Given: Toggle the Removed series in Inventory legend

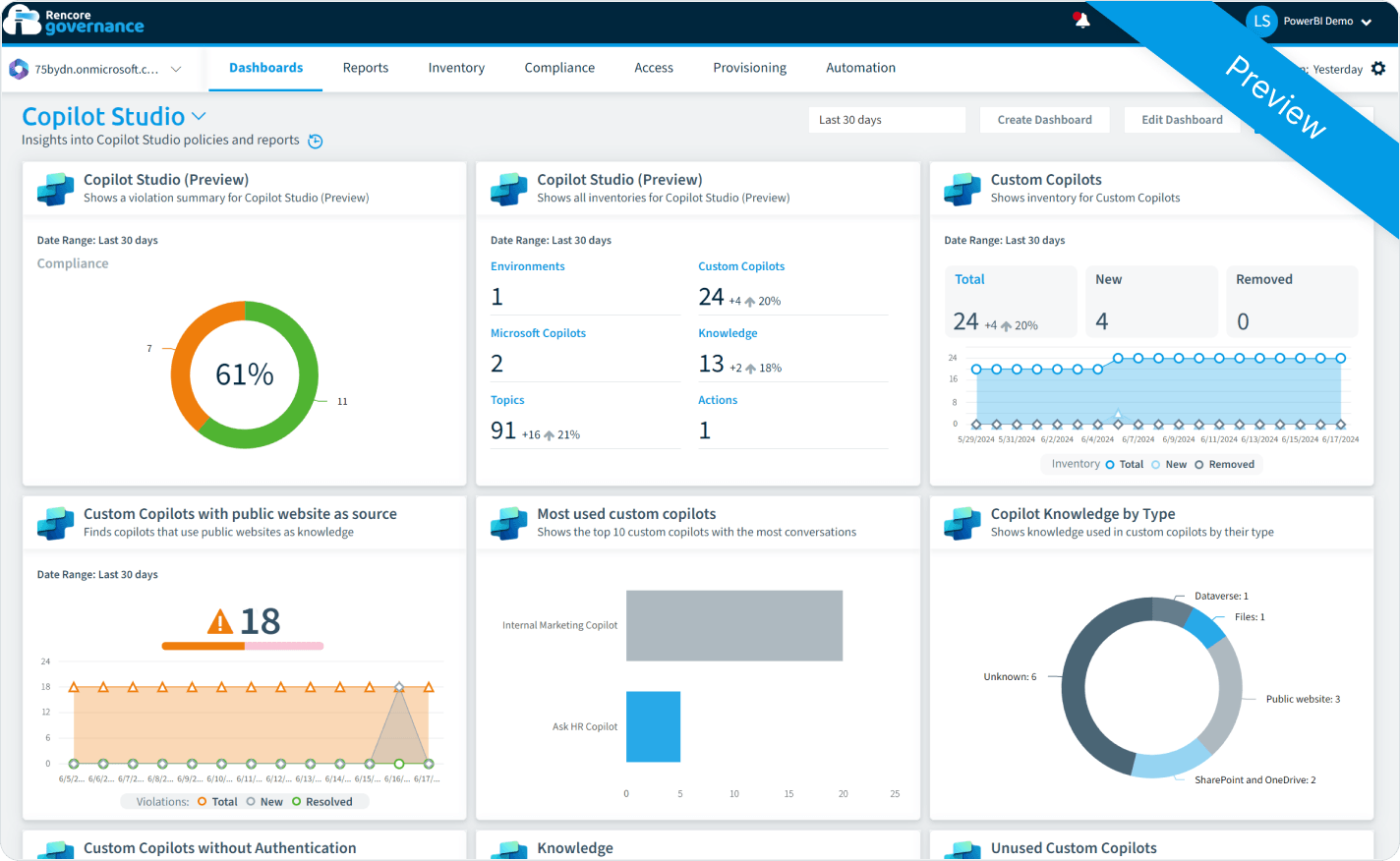Looking at the screenshot, I should point(1224,465).
